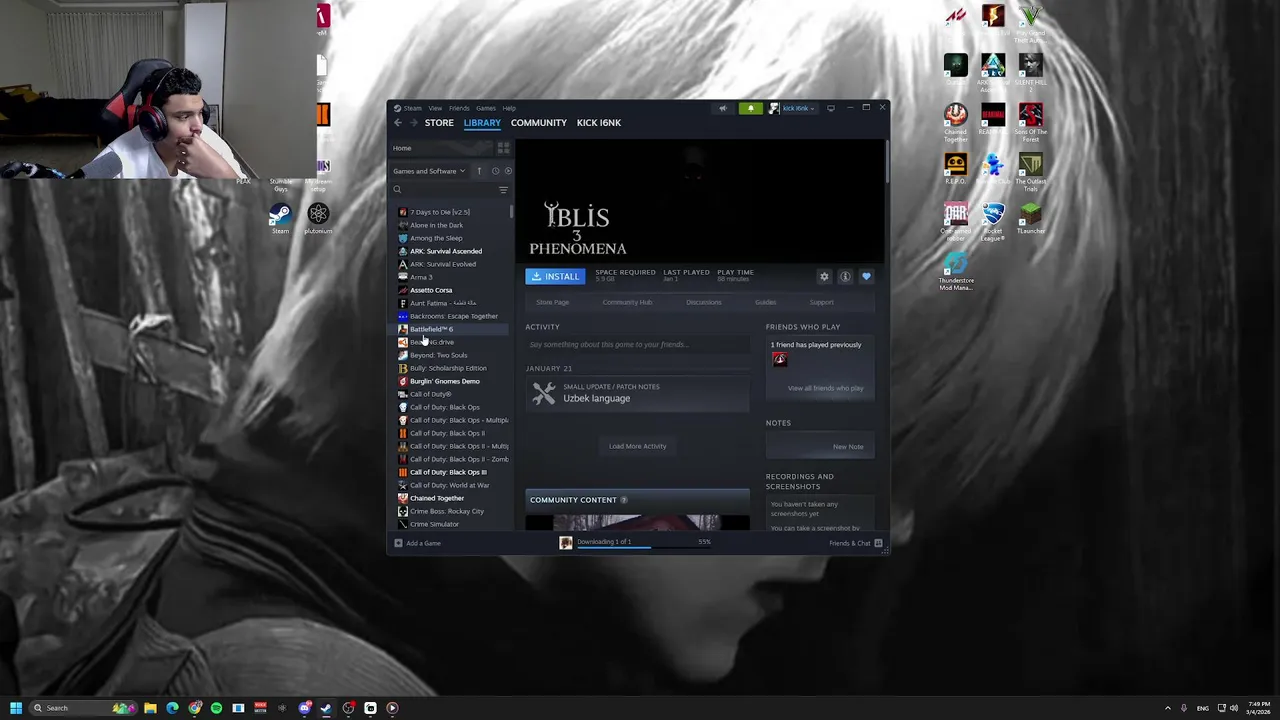Viewport: 1280px width, 720px height.
Task: Open advanced library filter options icon
Action: (503, 190)
